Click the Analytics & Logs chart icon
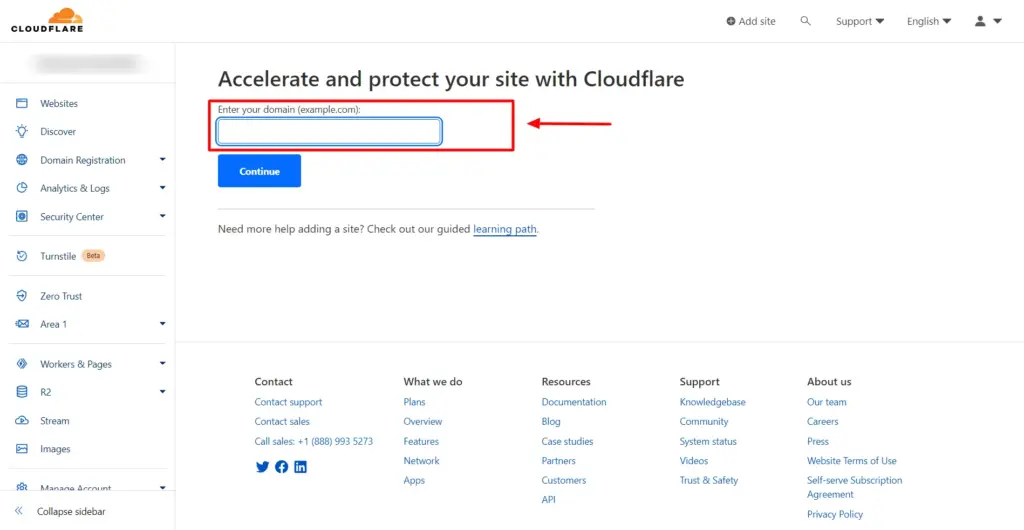The image size is (1024, 530). tap(22, 188)
